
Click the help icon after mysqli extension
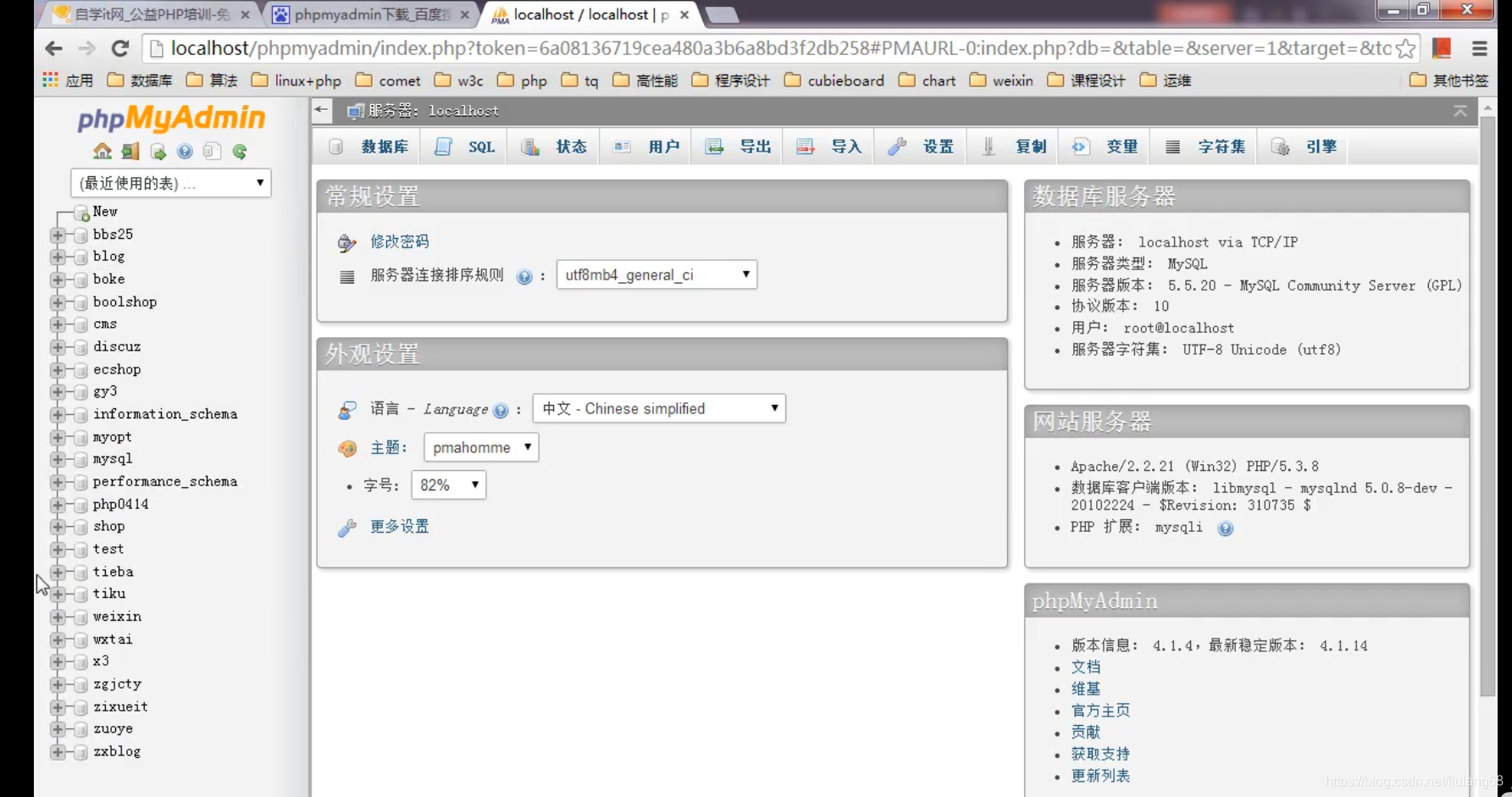[x=1225, y=528]
